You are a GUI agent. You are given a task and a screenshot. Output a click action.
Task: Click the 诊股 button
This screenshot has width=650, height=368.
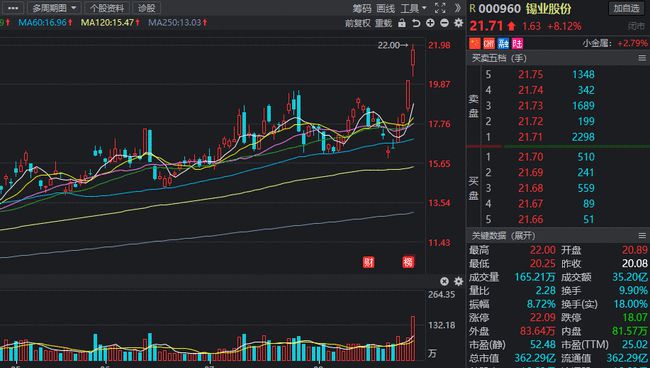pos(146,8)
